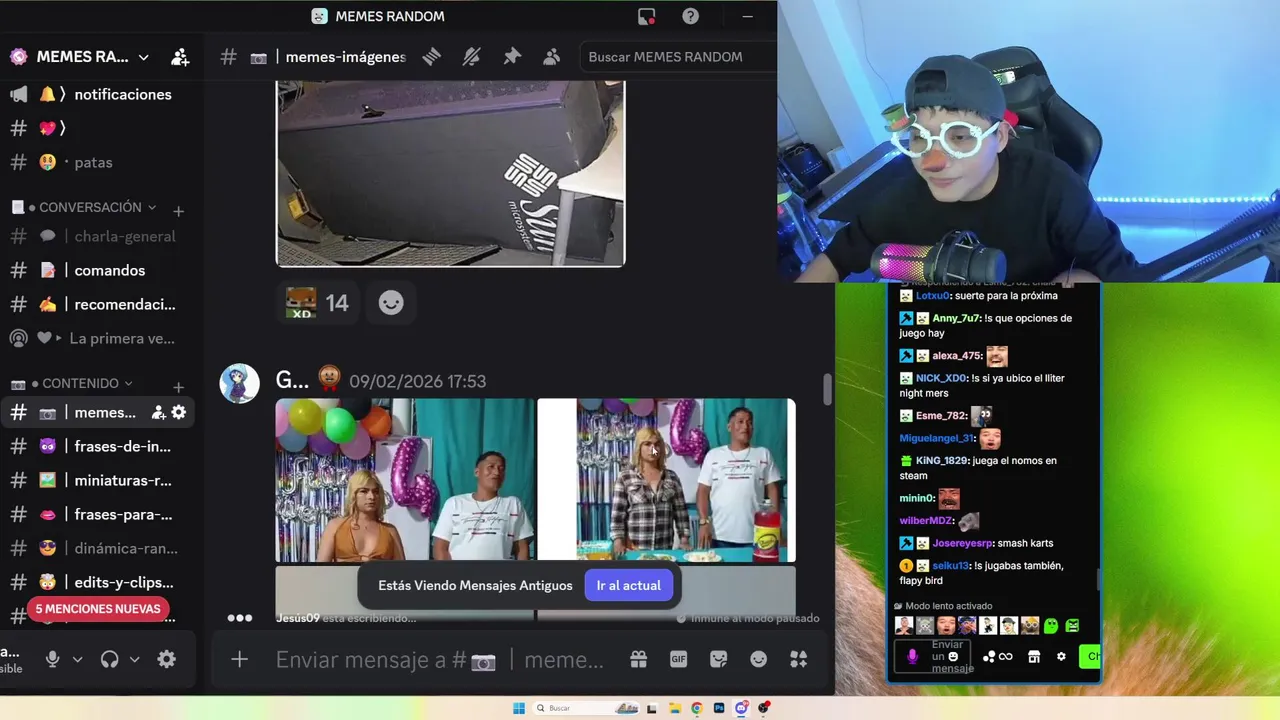Create channel in CONTENIDO category
Viewport: 1280px width, 720px height.
point(178,387)
